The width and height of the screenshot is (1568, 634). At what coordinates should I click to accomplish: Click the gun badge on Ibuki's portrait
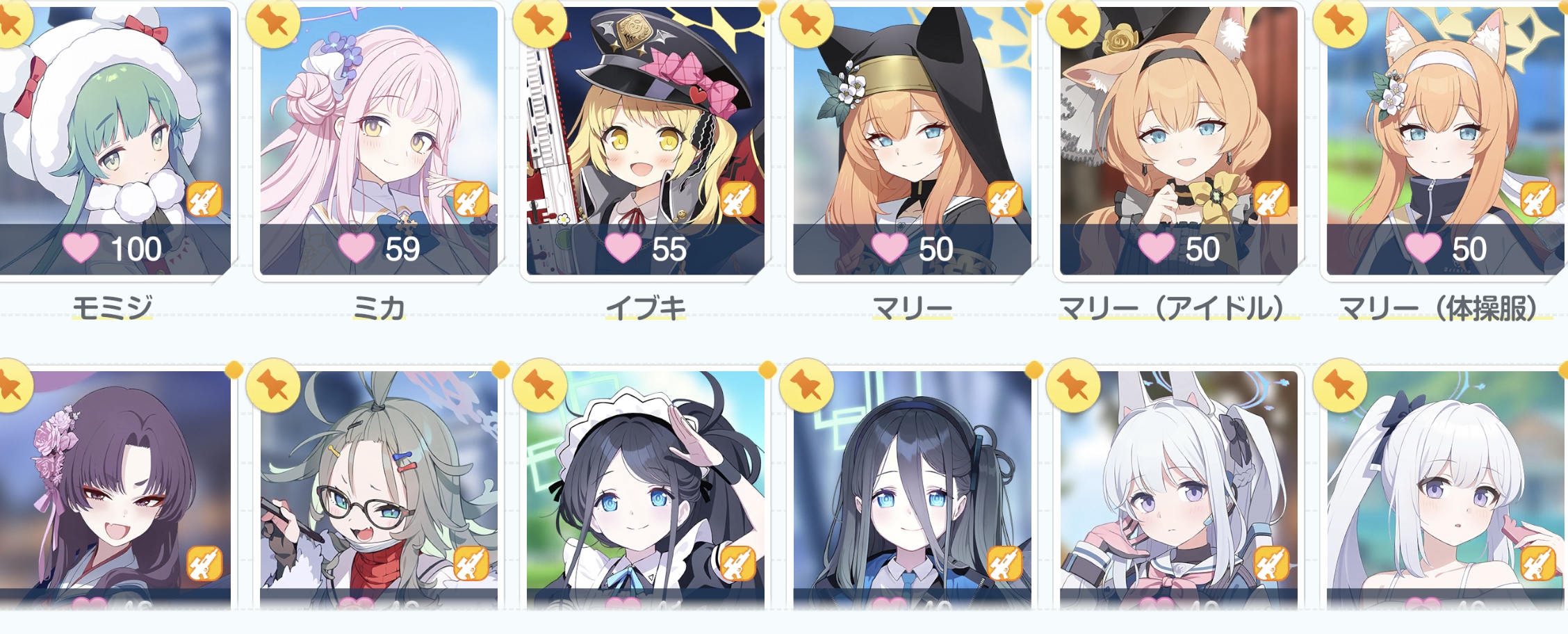click(737, 199)
